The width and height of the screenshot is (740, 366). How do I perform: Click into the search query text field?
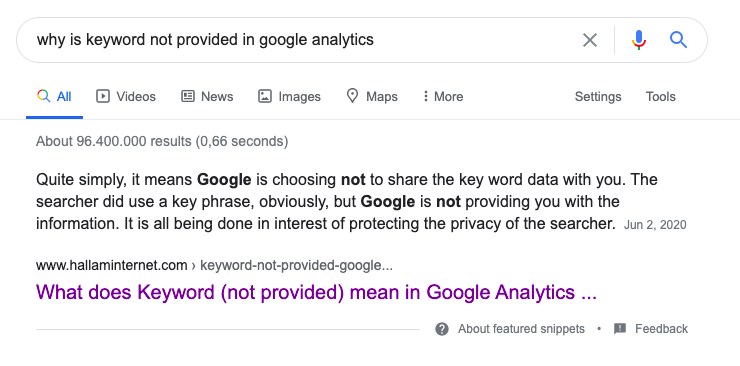[x=302, y=40]
